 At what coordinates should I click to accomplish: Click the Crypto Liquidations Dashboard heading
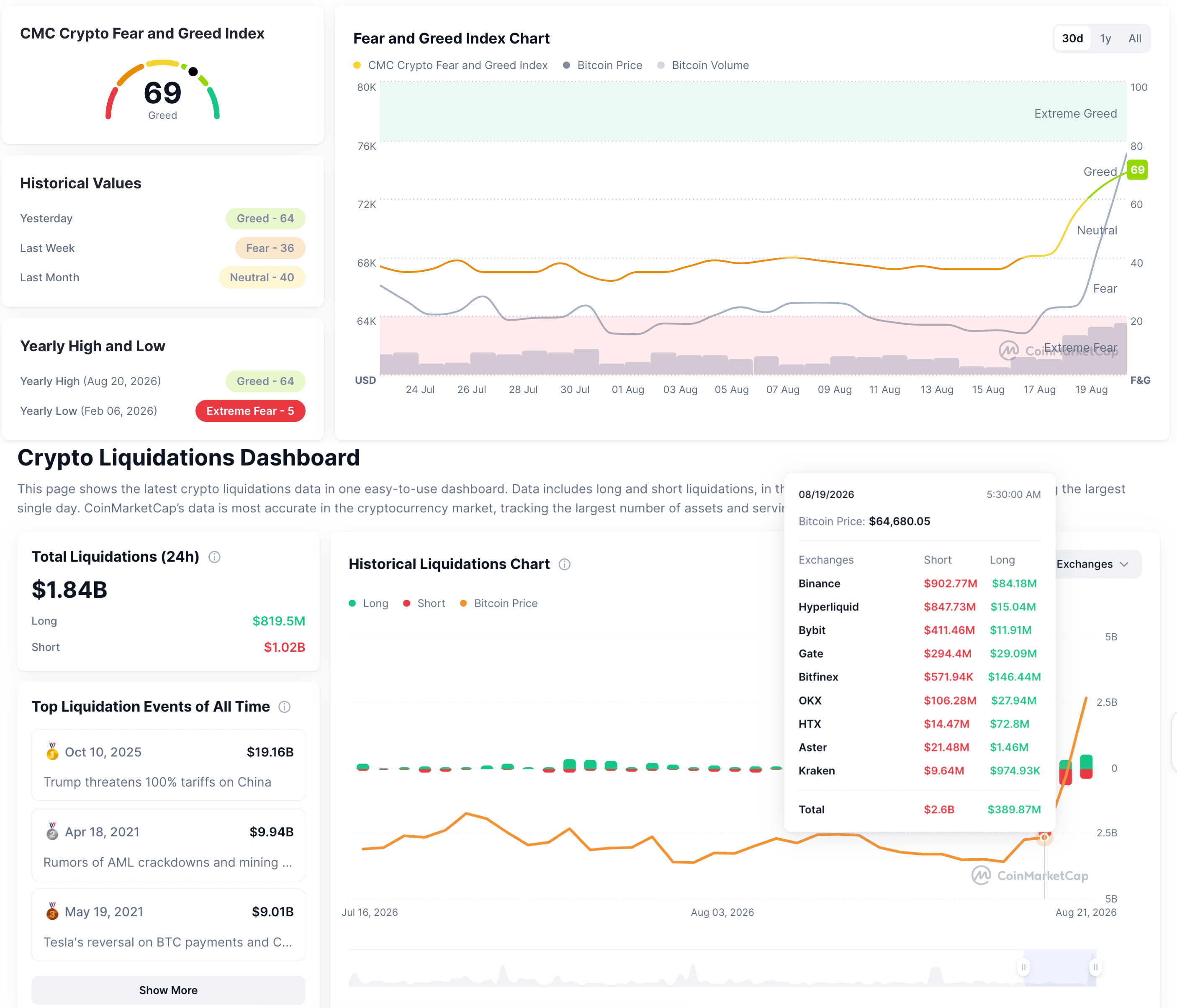click(x=189, y=458)
